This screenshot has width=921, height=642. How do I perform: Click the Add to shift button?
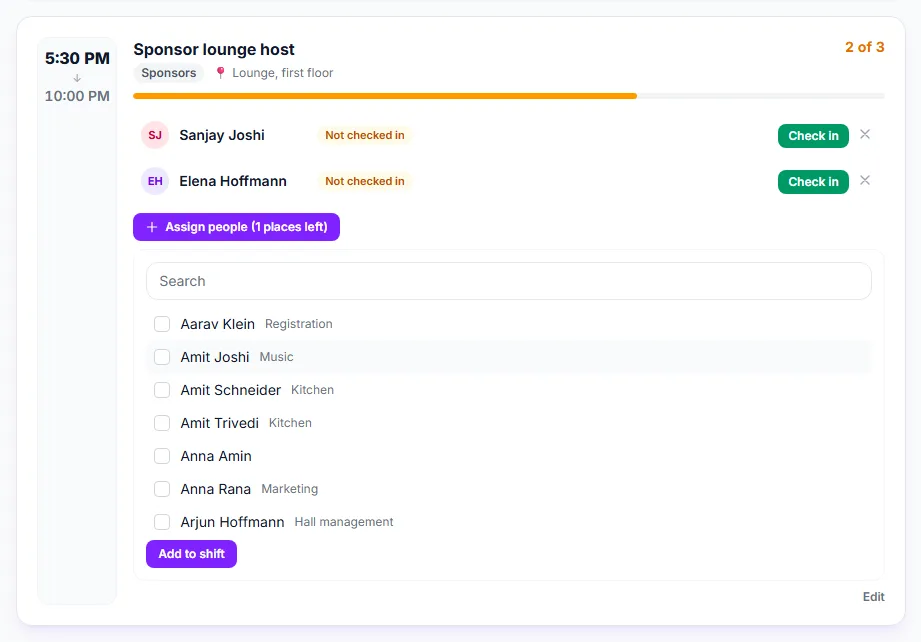[x=191, y=554]
